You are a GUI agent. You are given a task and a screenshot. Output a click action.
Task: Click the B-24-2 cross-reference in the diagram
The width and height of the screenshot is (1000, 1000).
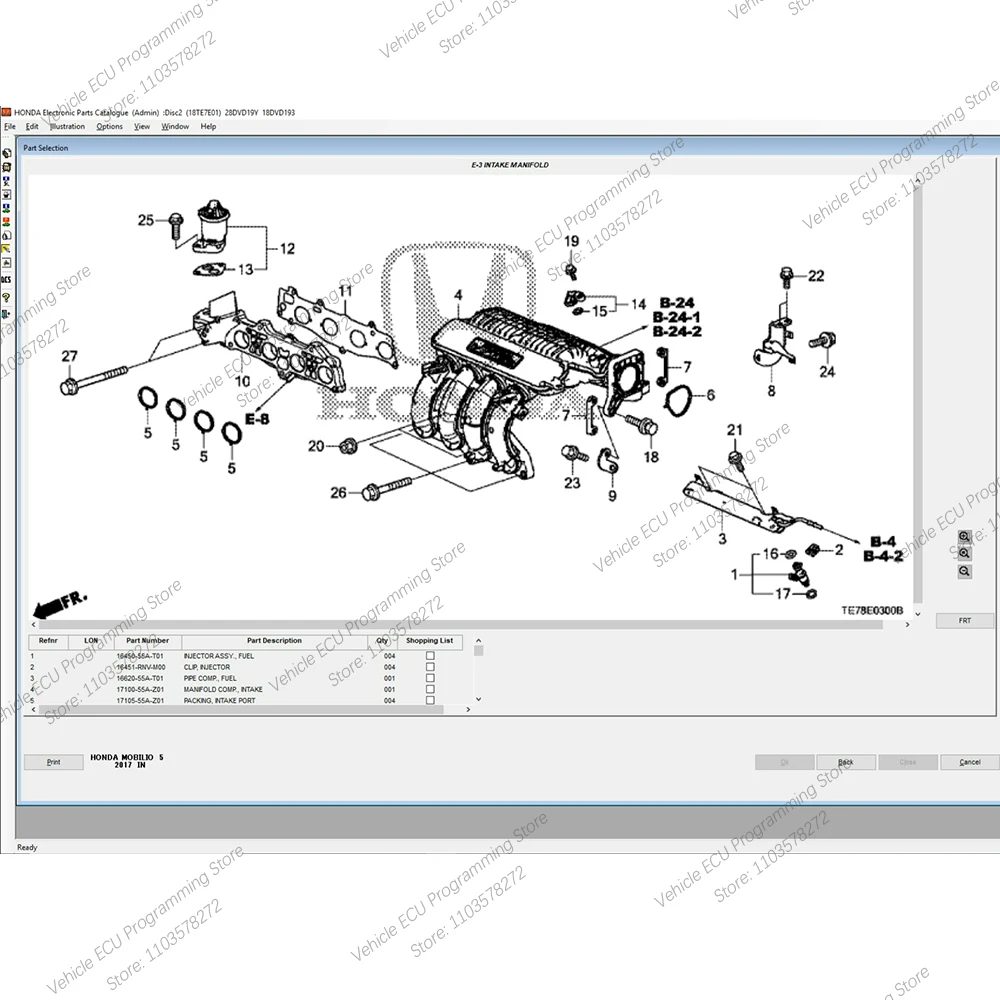(677, 332)
